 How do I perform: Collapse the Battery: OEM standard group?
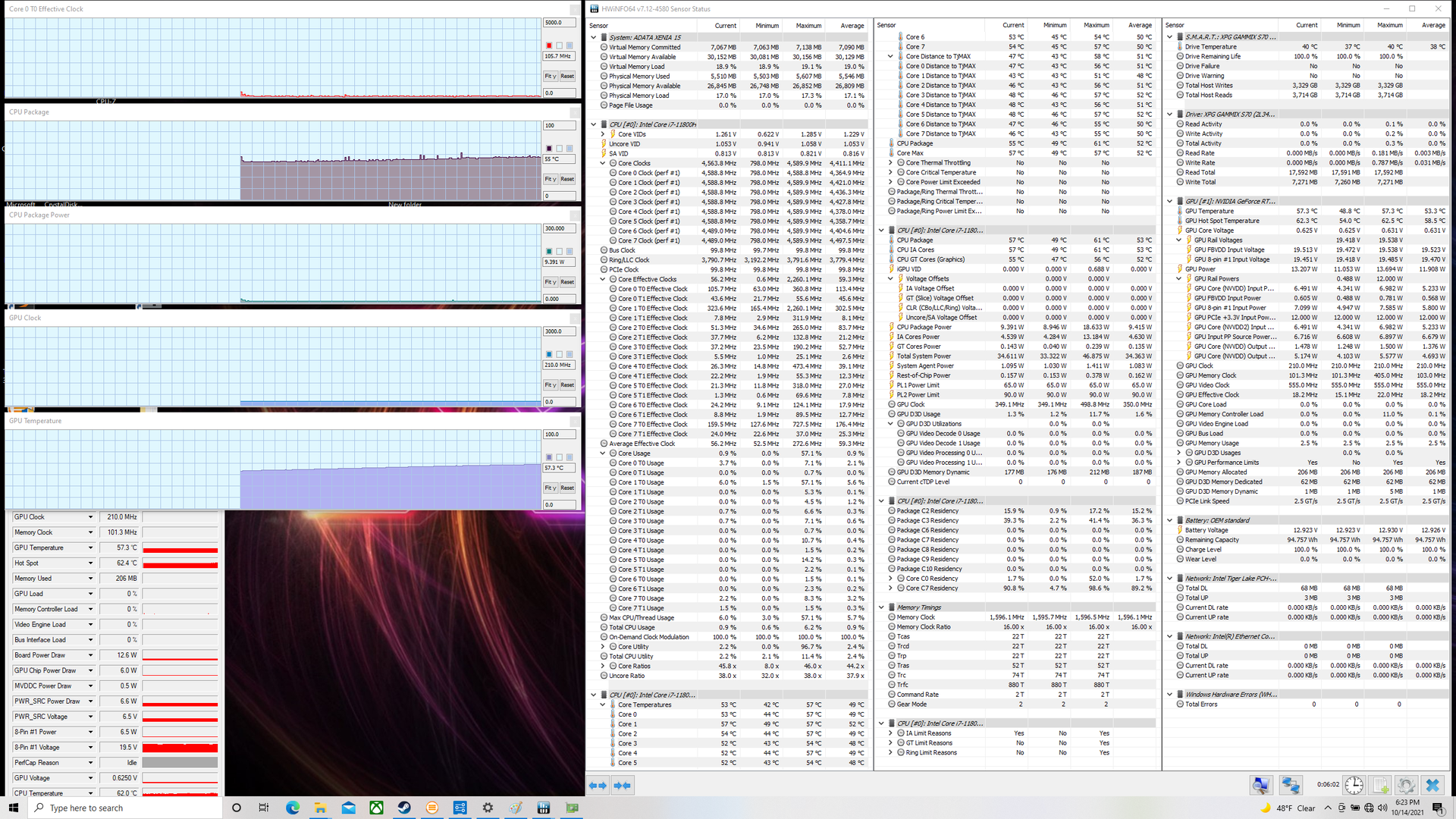[x=1170, y=520]
